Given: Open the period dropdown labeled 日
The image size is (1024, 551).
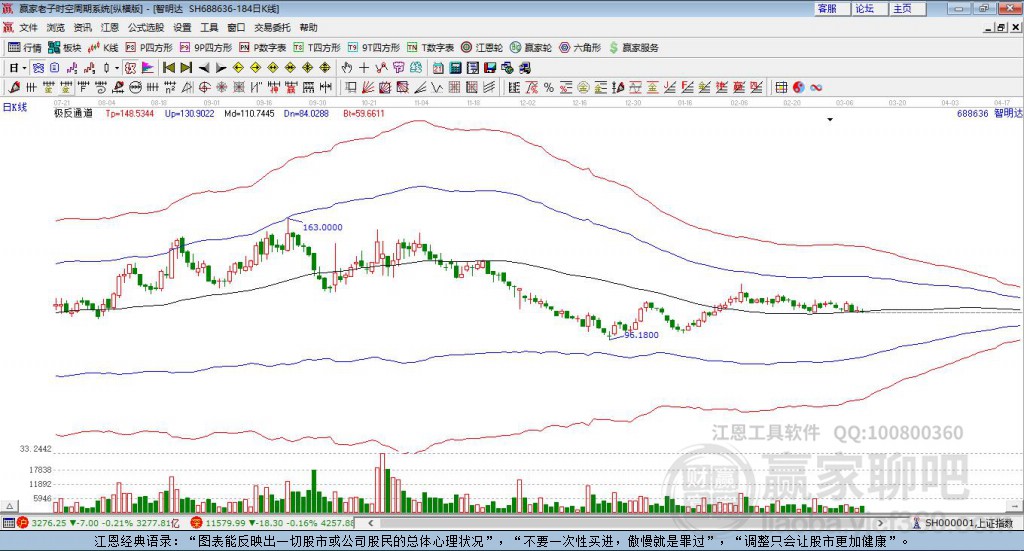Looking at the screenshot, I should [18, 68].
